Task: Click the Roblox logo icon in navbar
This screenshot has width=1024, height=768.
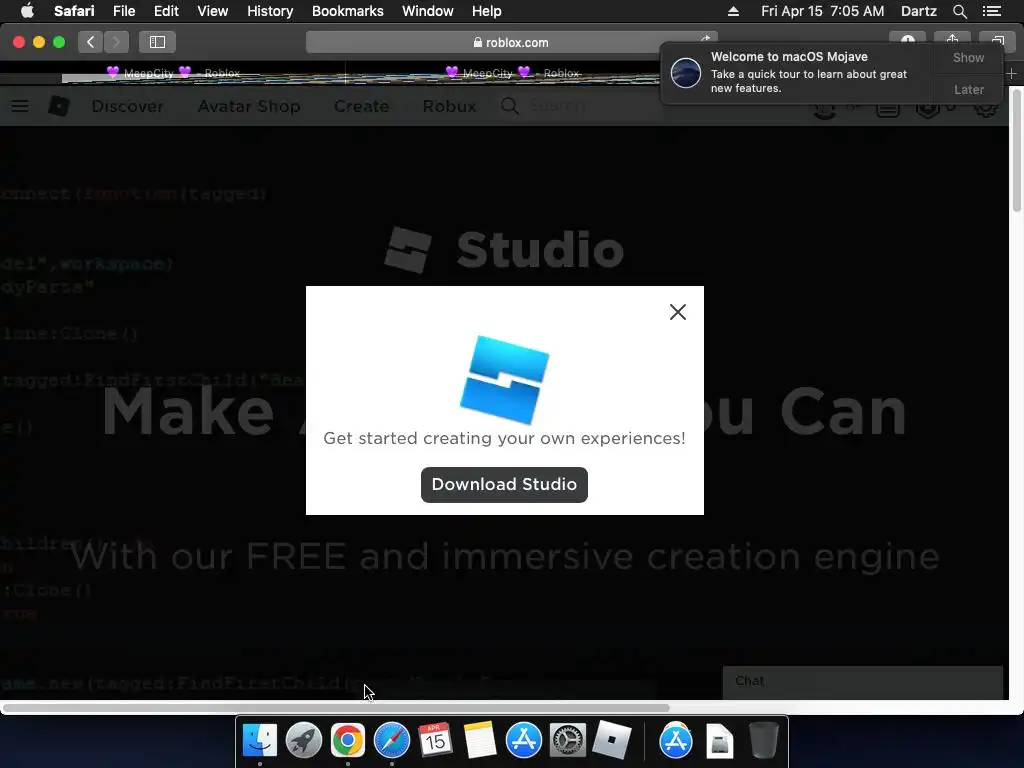Action: click(59, 106)
